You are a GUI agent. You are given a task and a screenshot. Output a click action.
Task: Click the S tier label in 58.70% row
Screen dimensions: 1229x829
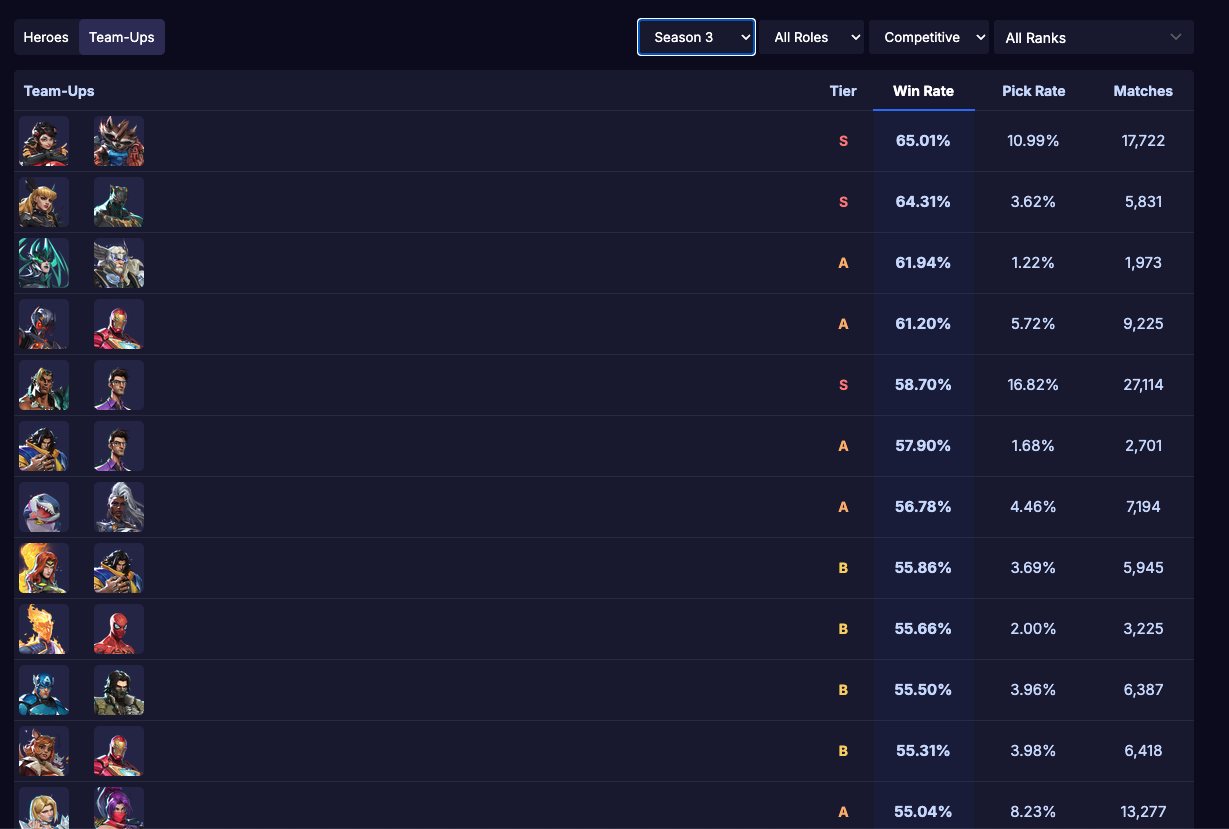coord(843,385)
